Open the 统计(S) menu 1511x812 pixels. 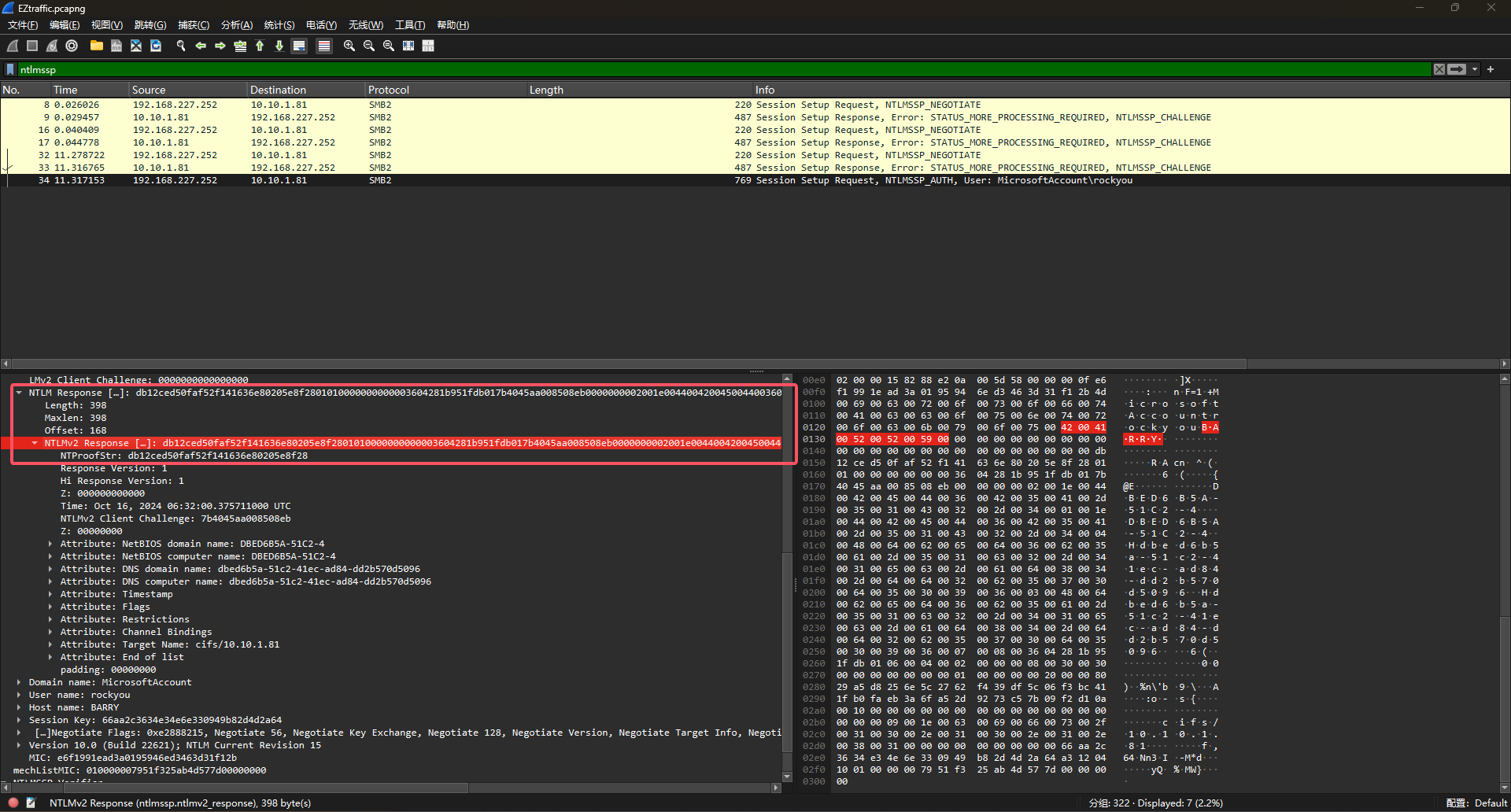click(x=279, y=25)
